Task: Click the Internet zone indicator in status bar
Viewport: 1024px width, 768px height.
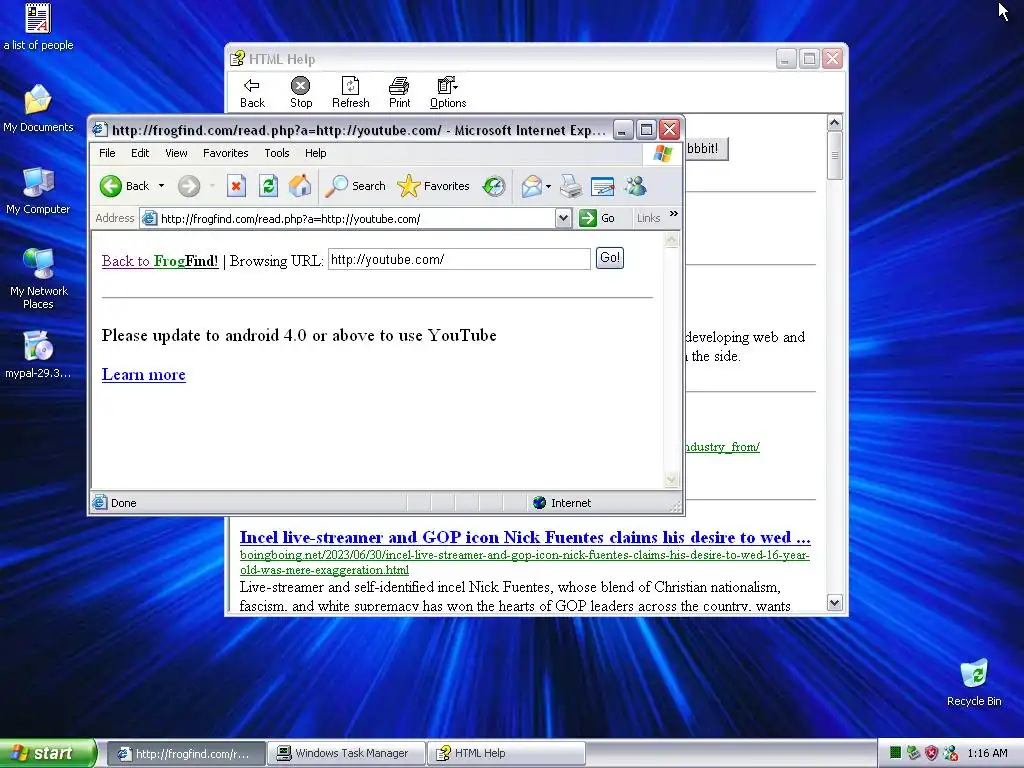Action: click(x=562, y=503)
